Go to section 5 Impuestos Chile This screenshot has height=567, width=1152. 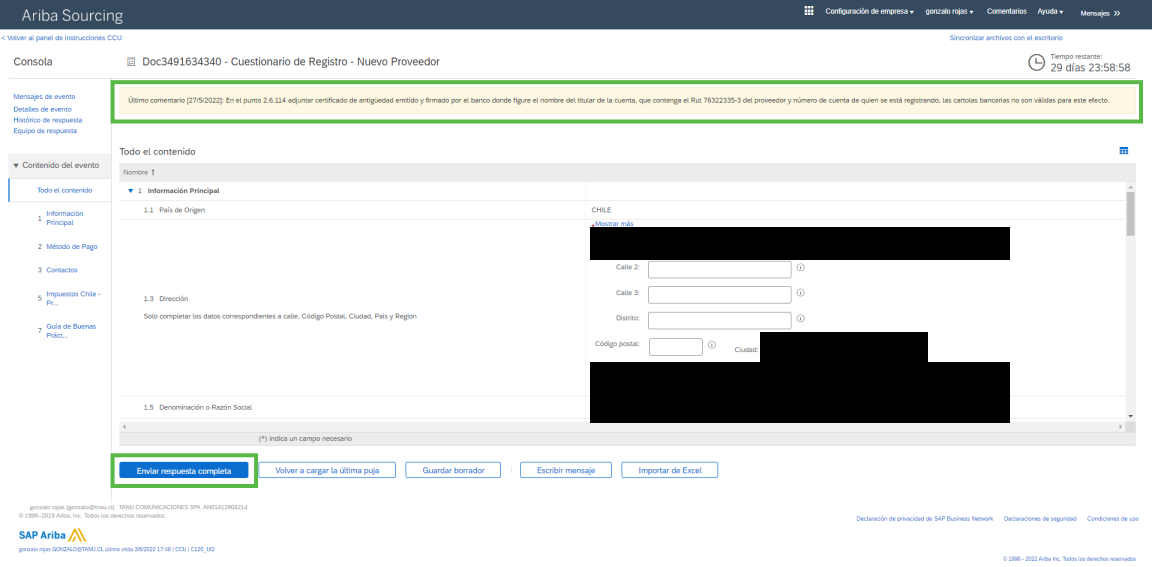[73, 298]
